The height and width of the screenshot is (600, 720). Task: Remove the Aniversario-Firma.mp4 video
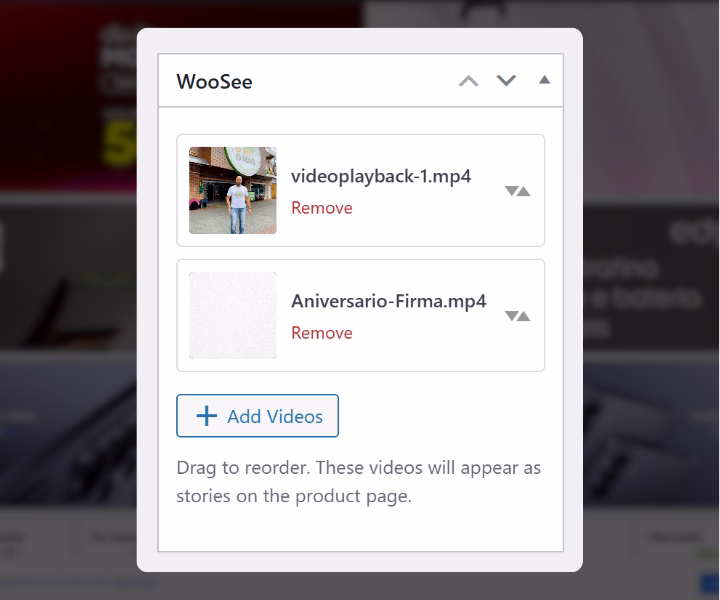321,333
